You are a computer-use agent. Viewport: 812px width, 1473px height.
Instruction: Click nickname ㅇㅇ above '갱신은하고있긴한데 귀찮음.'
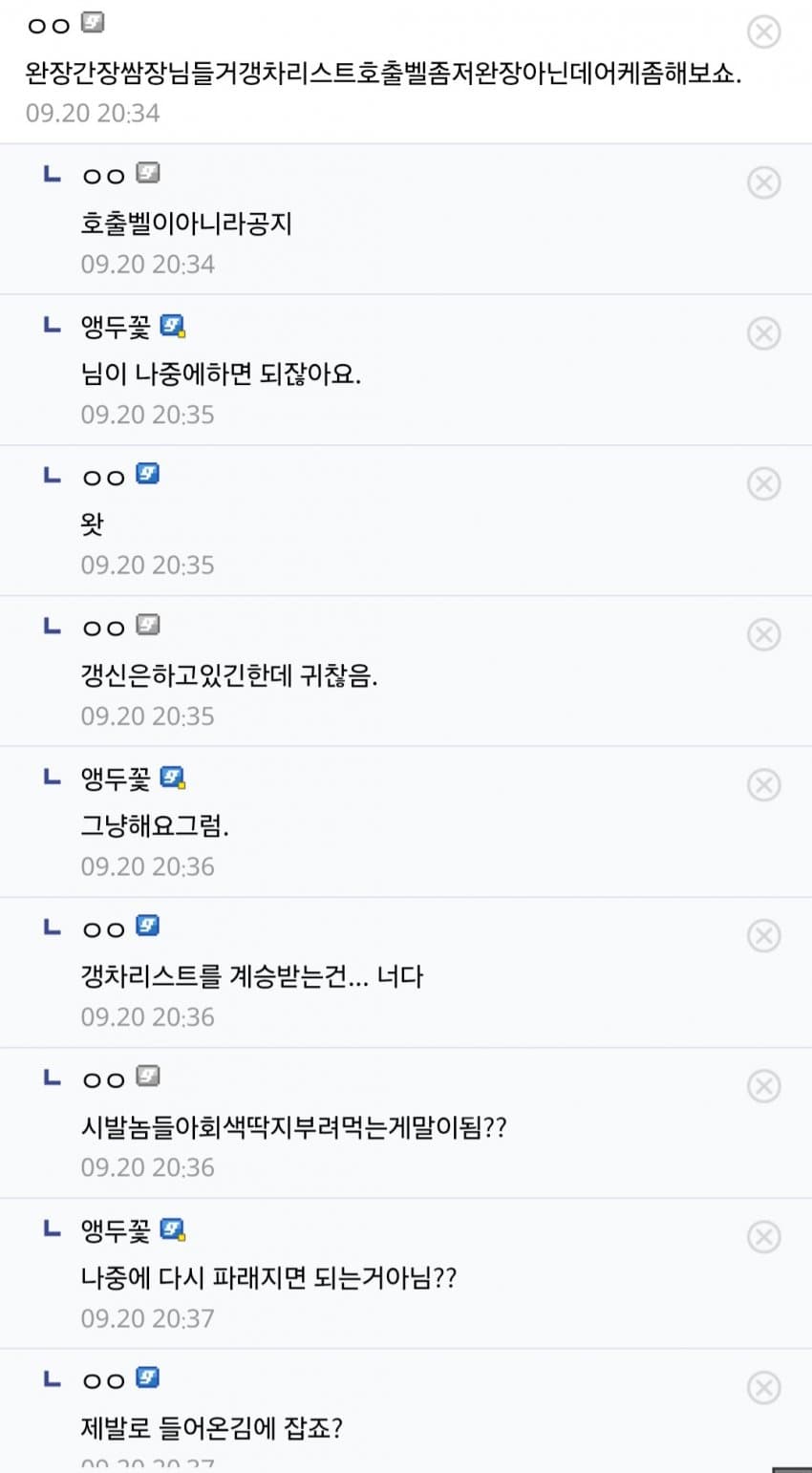(104, 628)
